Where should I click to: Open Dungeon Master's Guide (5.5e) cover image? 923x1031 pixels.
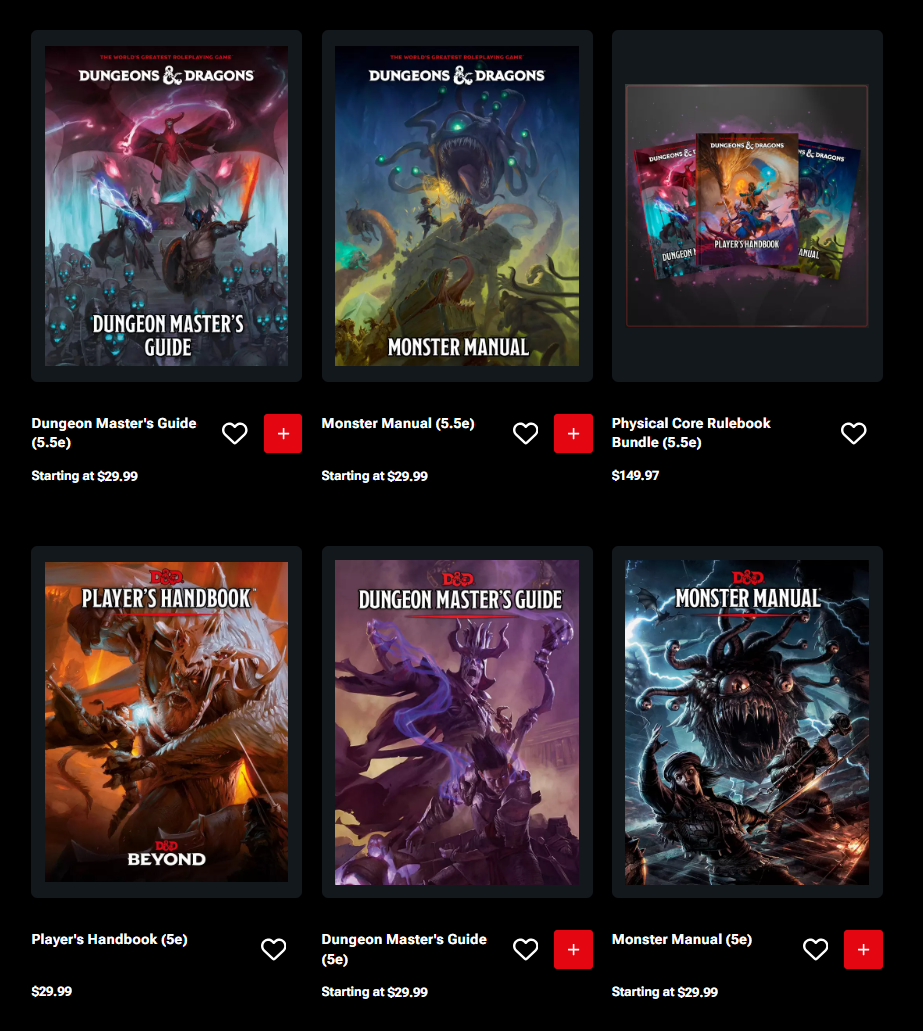166,206
